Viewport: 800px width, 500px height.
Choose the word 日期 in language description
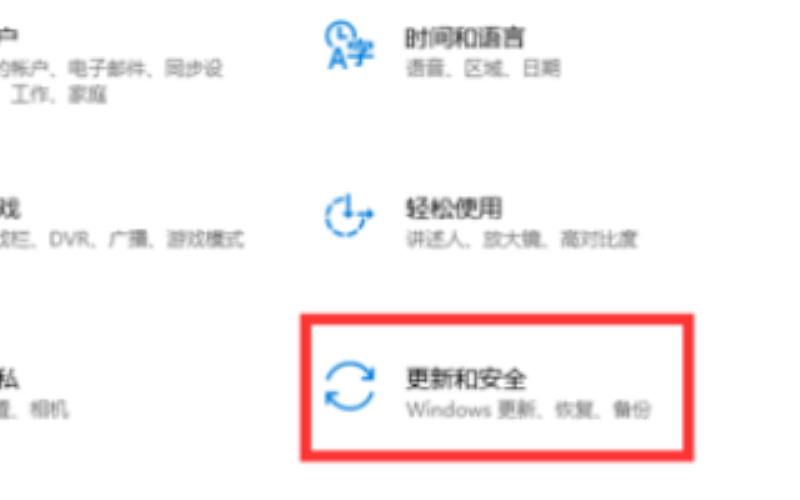[x=542, y=68]
